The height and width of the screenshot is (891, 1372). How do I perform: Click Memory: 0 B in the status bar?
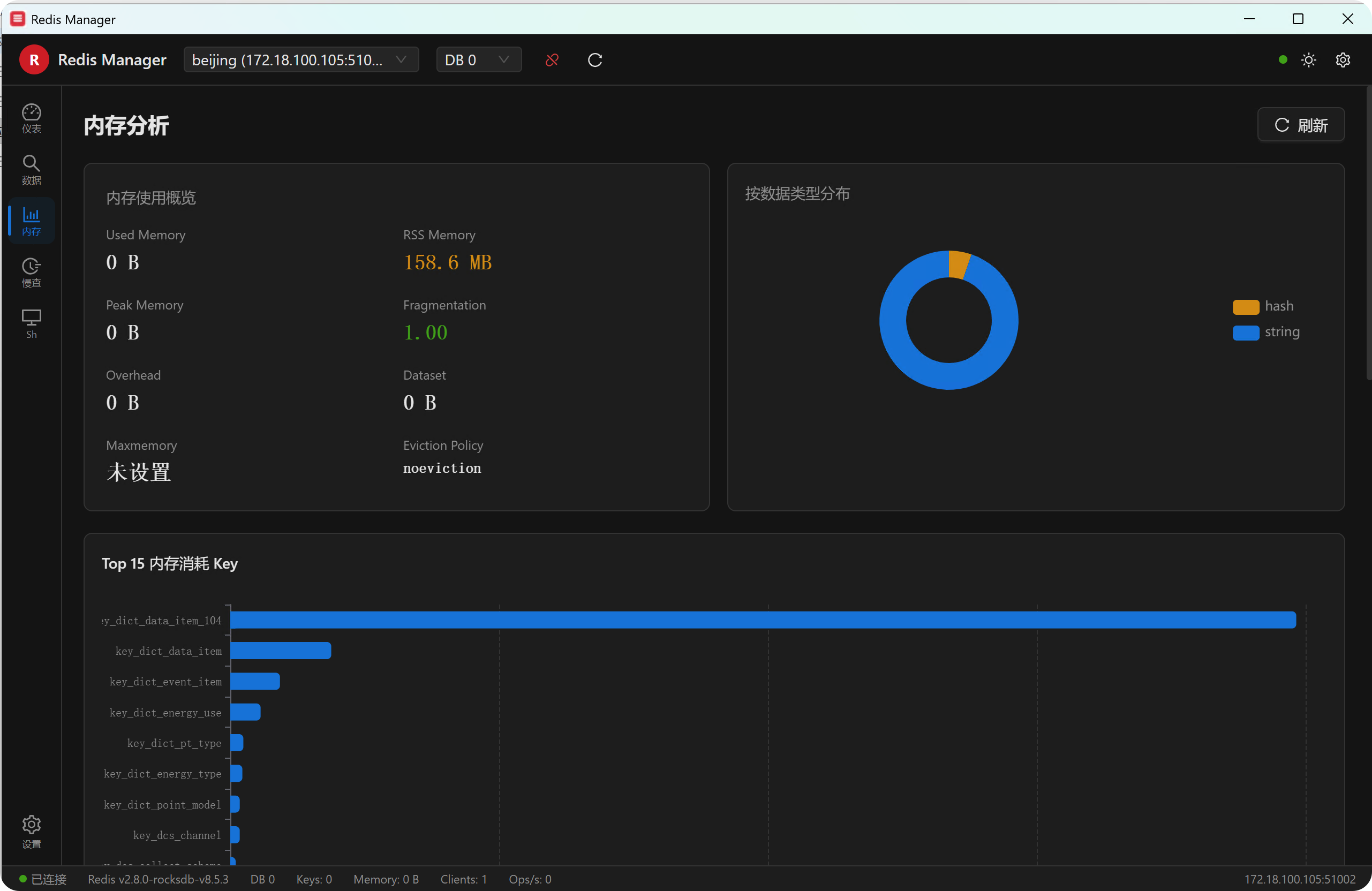point(386,879)
